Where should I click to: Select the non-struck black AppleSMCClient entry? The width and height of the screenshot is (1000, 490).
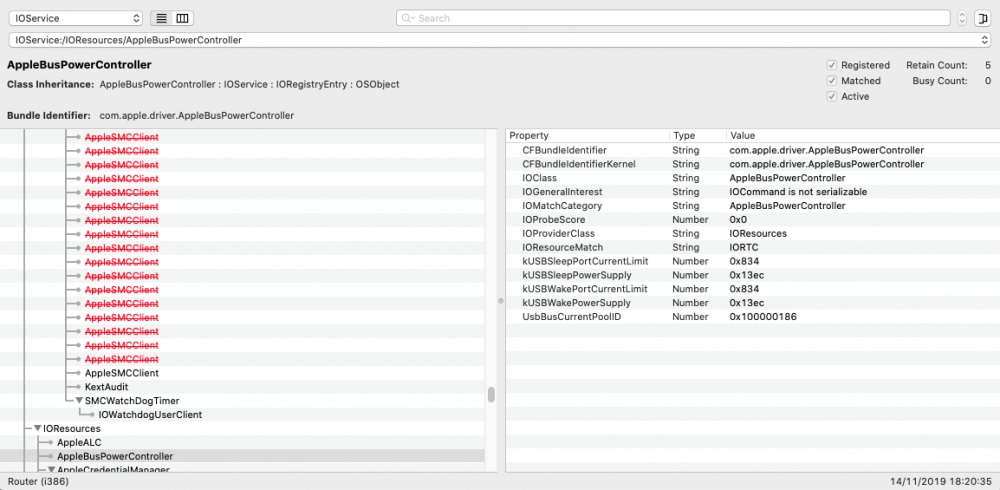click(122, 373)
